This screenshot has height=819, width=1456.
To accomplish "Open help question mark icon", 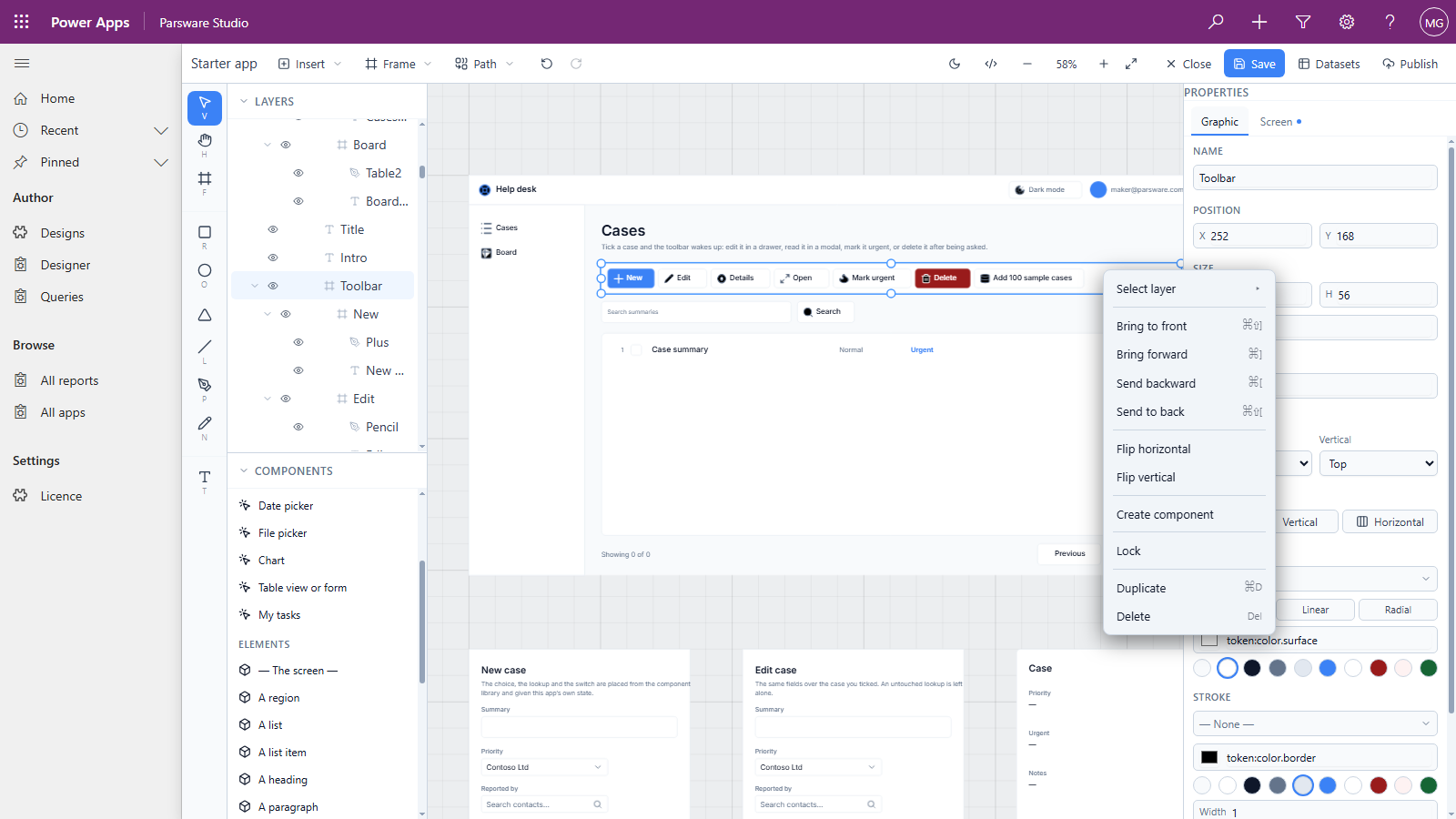I will pyautogui.click(x=1390, y=22).
